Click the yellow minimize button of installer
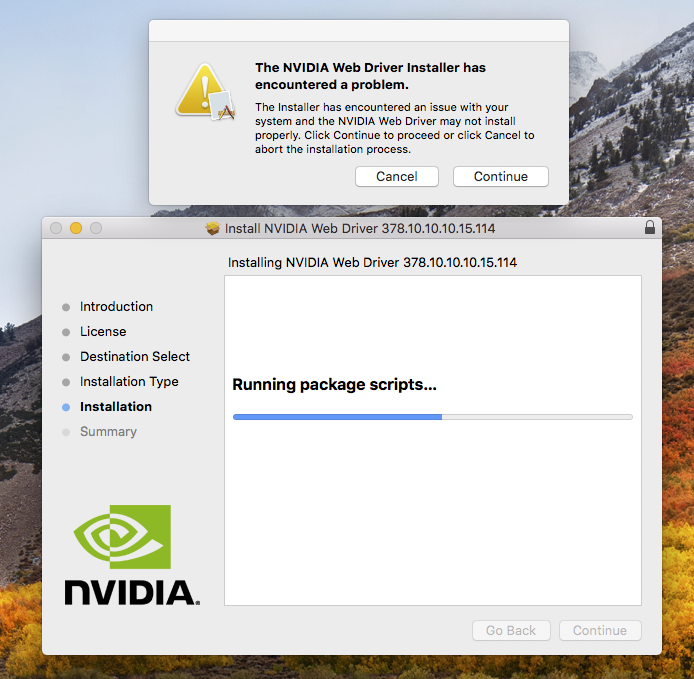694x679 pixels. tap(76, 228)
